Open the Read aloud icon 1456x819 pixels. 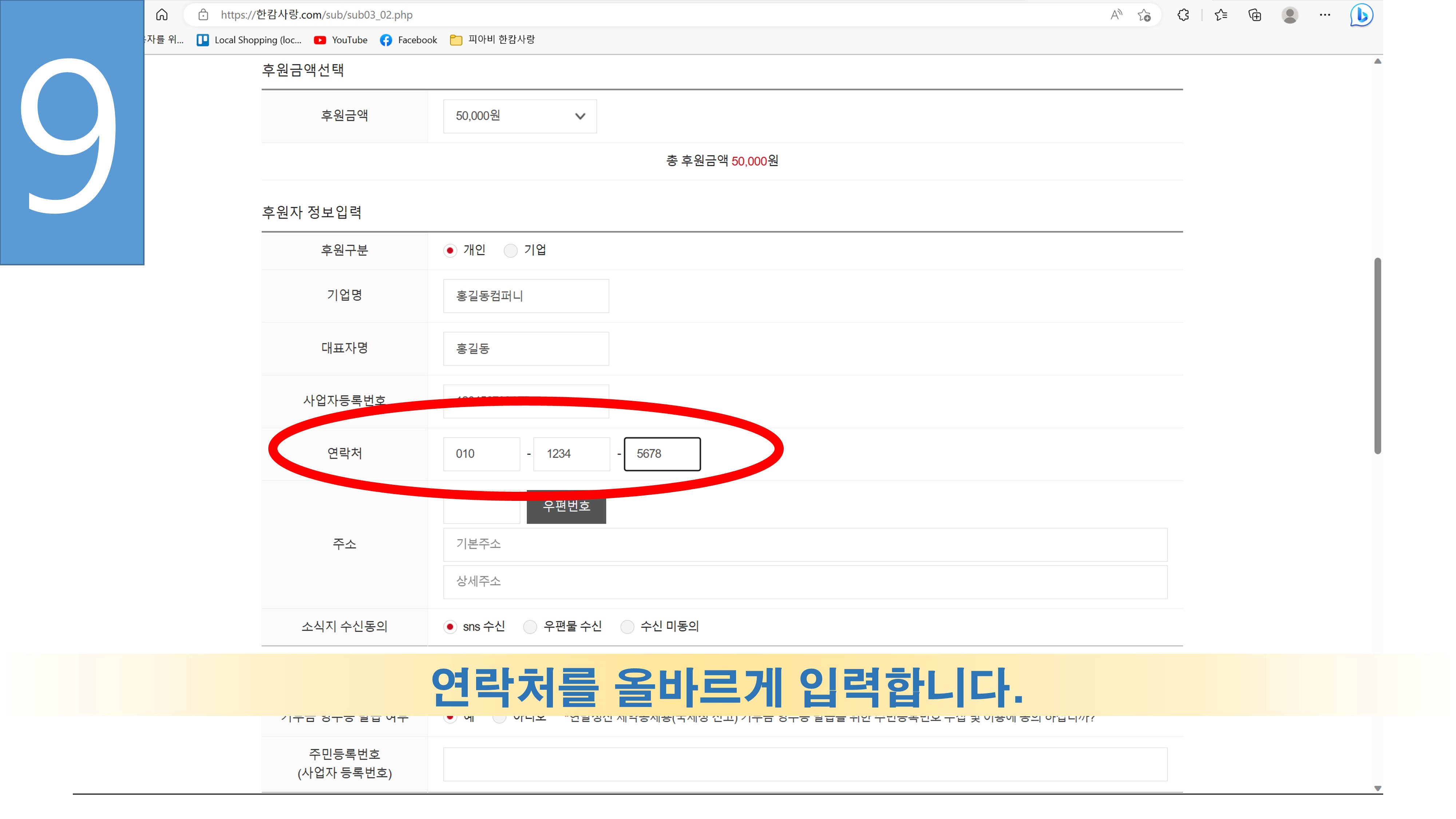1116,15
